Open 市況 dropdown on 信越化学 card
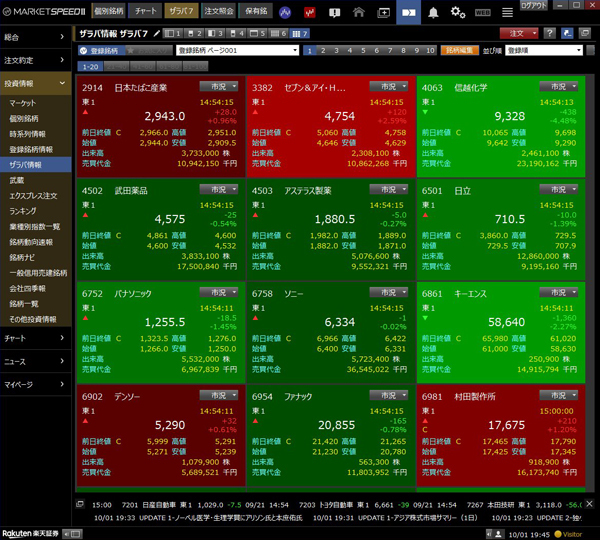This screenshot has height=540, width=600. pyautogui.click(x=559, y=86)
